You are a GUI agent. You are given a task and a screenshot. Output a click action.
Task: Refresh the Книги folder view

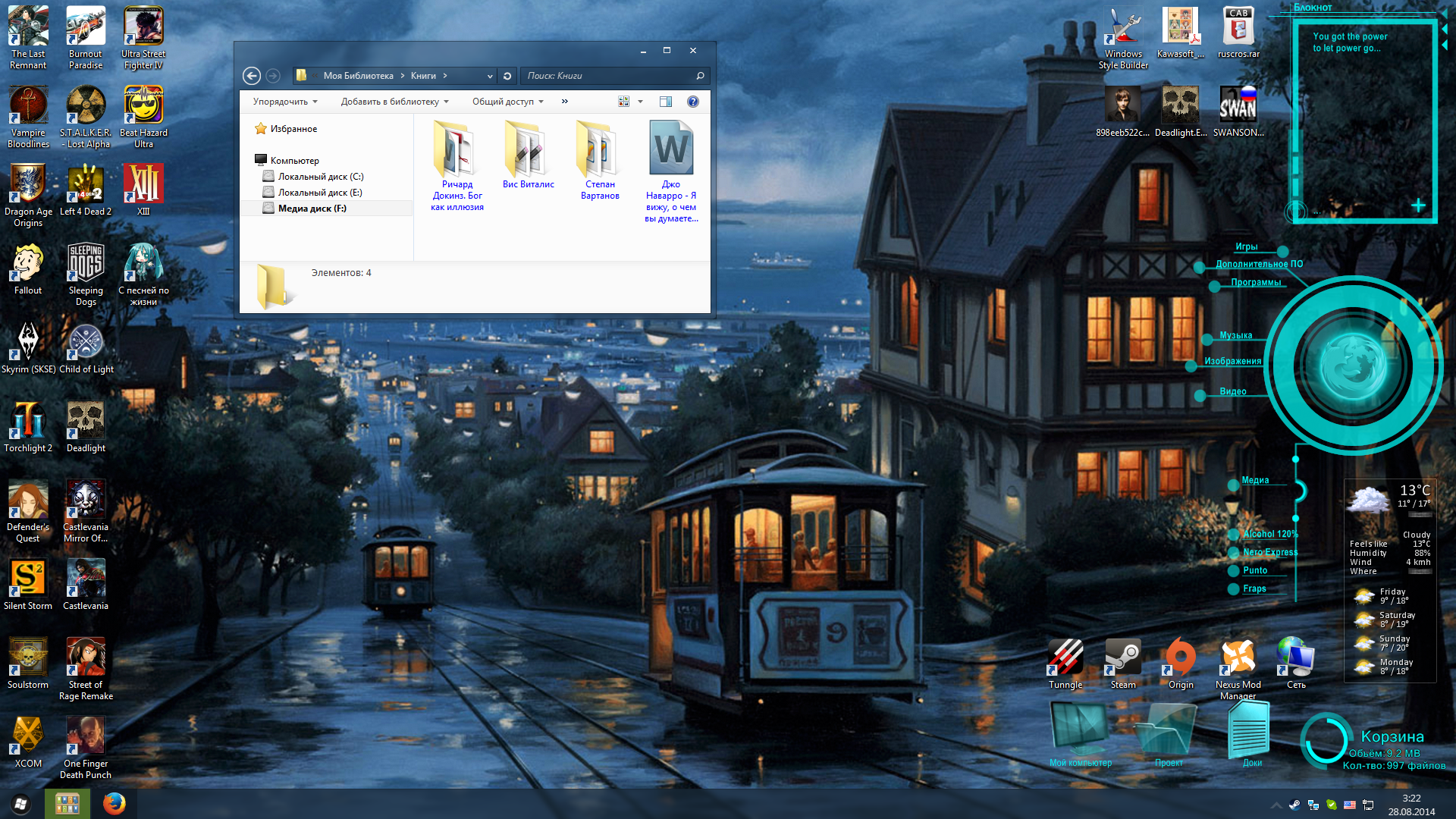coord(507,76)
